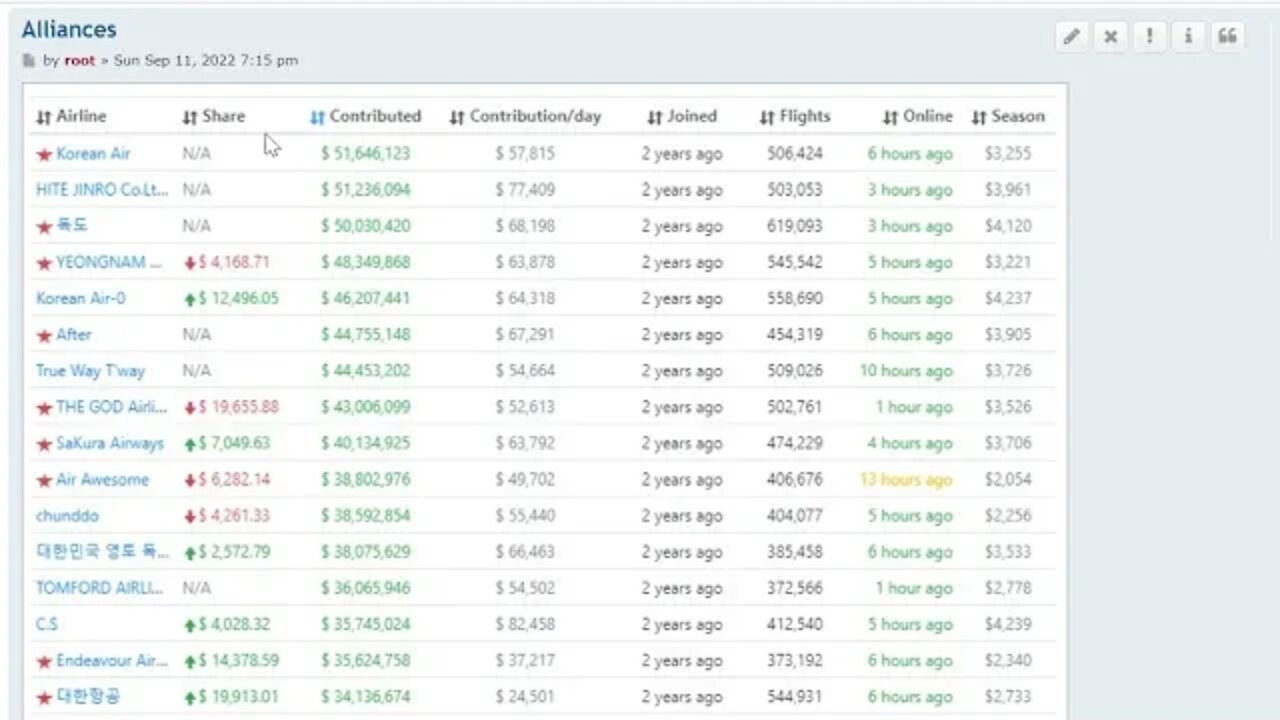Open the True Way T'way airline link

90,371
